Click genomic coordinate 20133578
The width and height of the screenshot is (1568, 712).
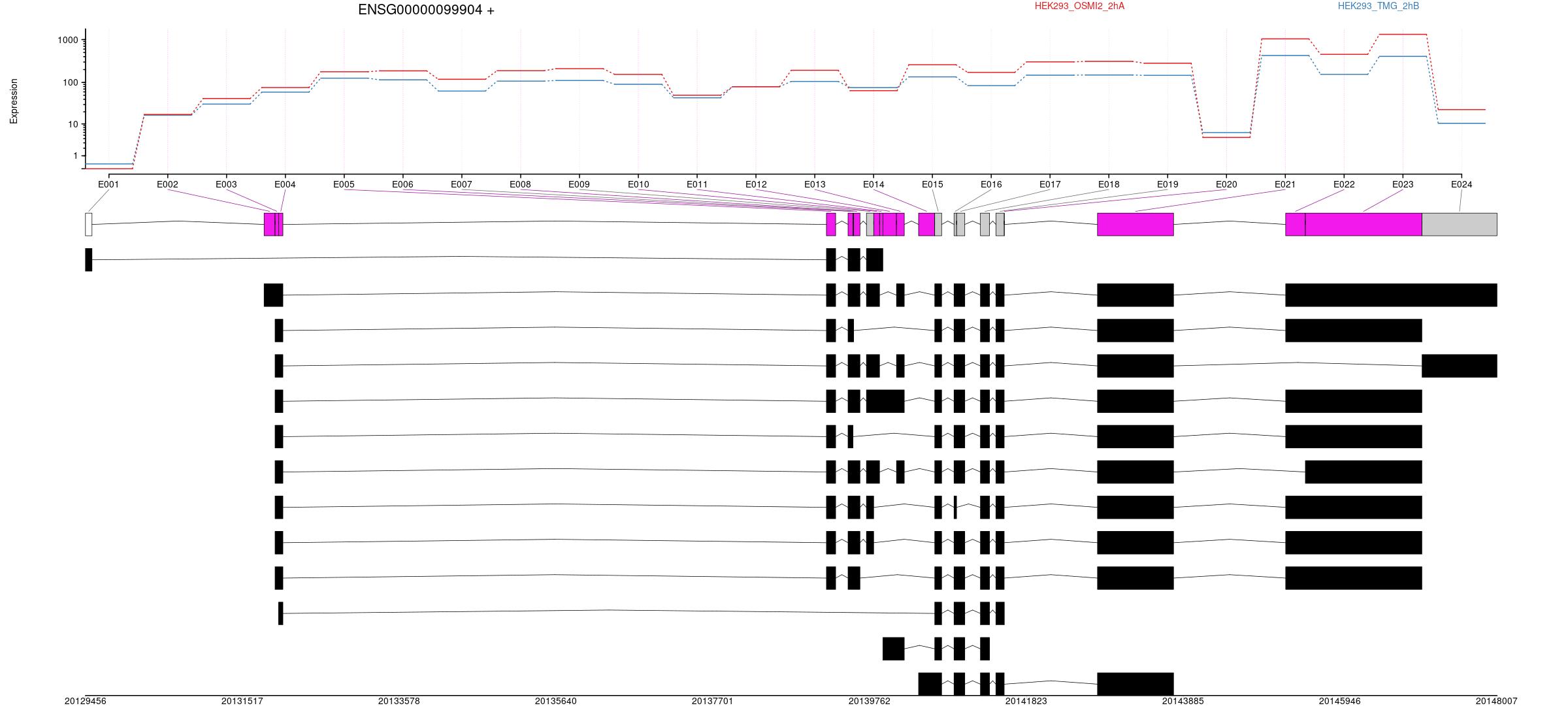(x=399, y=701)
